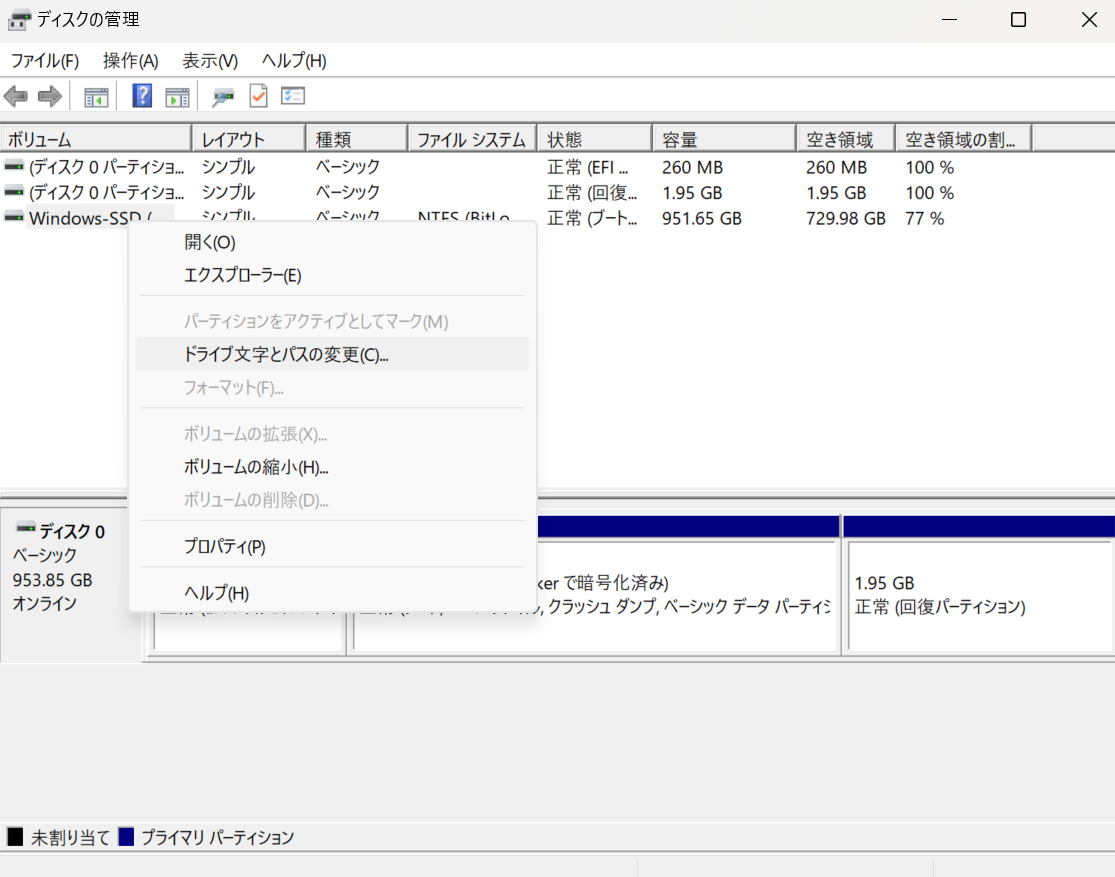Select ドライブ文字とパスの変更(C)... from context menu
This screenshot has width=1115, height=877.
[286, 354]
